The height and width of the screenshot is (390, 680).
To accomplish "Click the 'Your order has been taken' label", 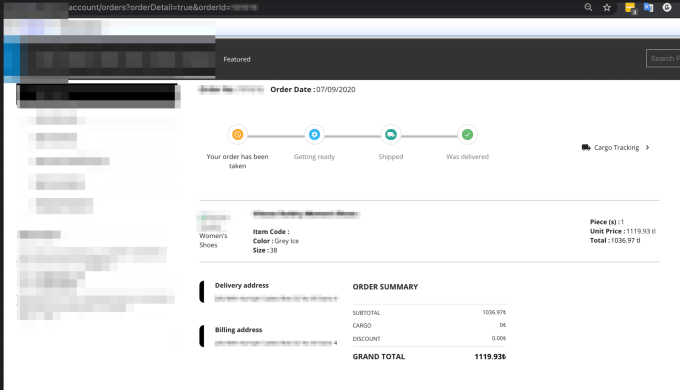I will pos(238,161).
